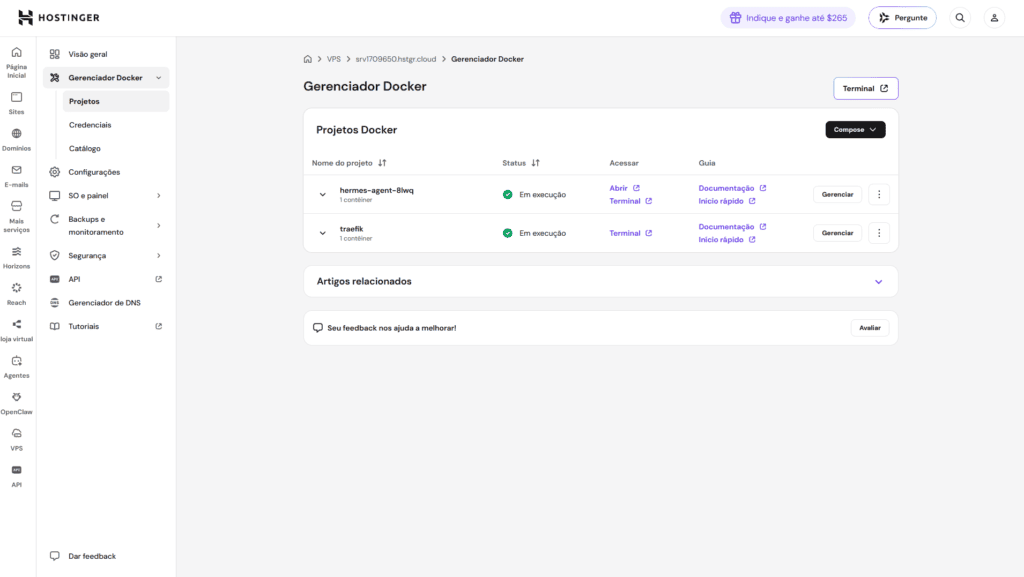1024x577 pixels.
Task: Open Agentes in left rail
Action: point(16,367)
